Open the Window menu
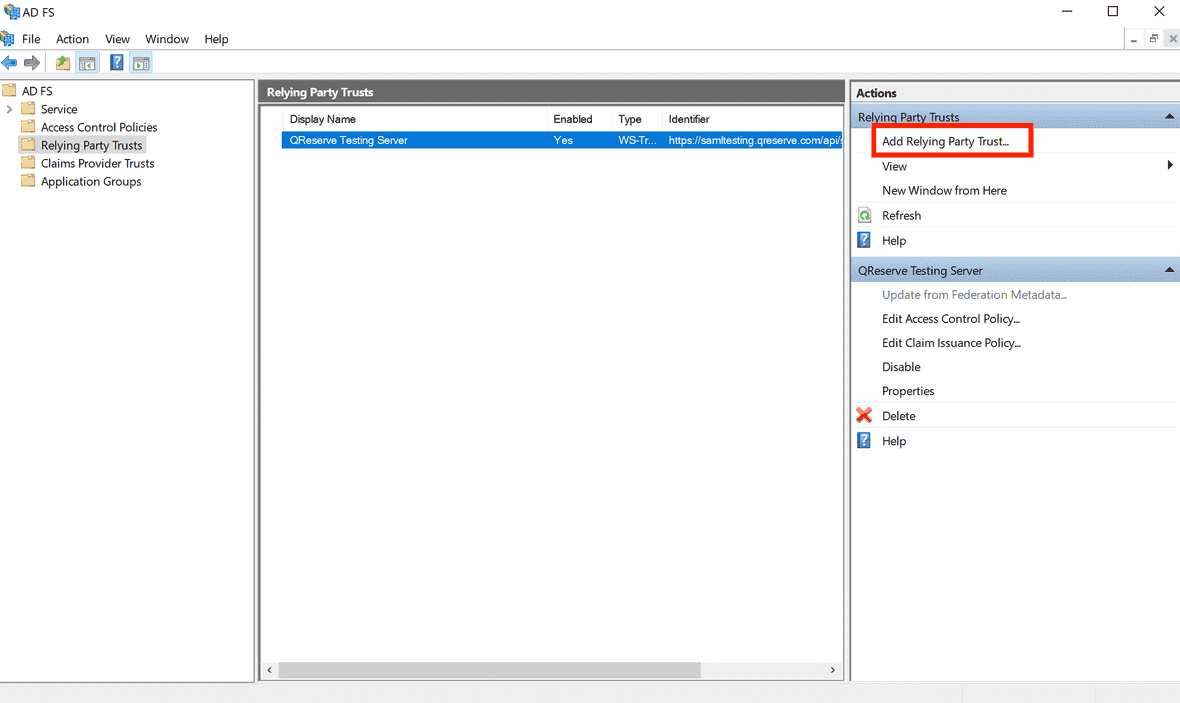 [166, 39]
